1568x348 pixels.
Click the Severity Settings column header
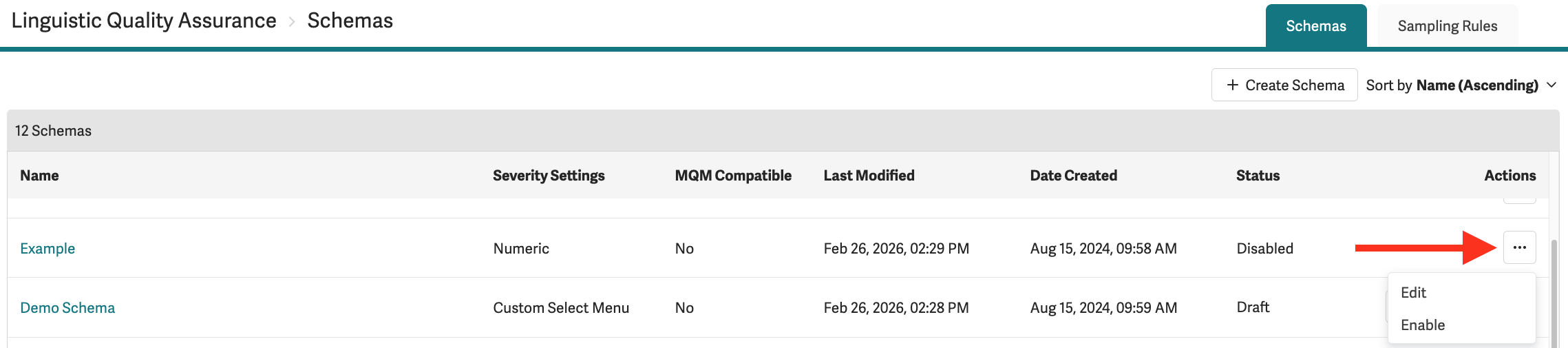pos(549,175)
